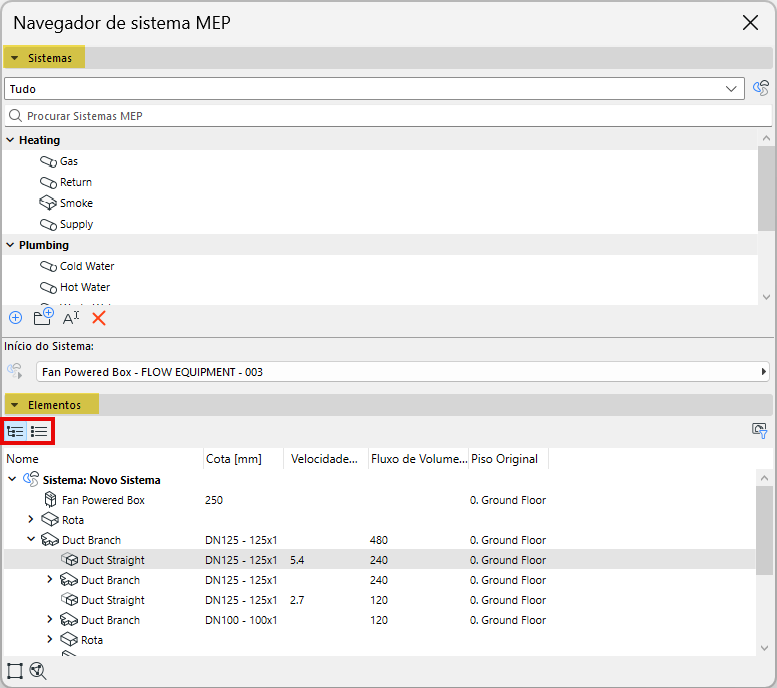The width and height of the screenshot is (777, 688).
Task: Click the Fan Powered Box cota value 250
Action: (x=214, y=500)
